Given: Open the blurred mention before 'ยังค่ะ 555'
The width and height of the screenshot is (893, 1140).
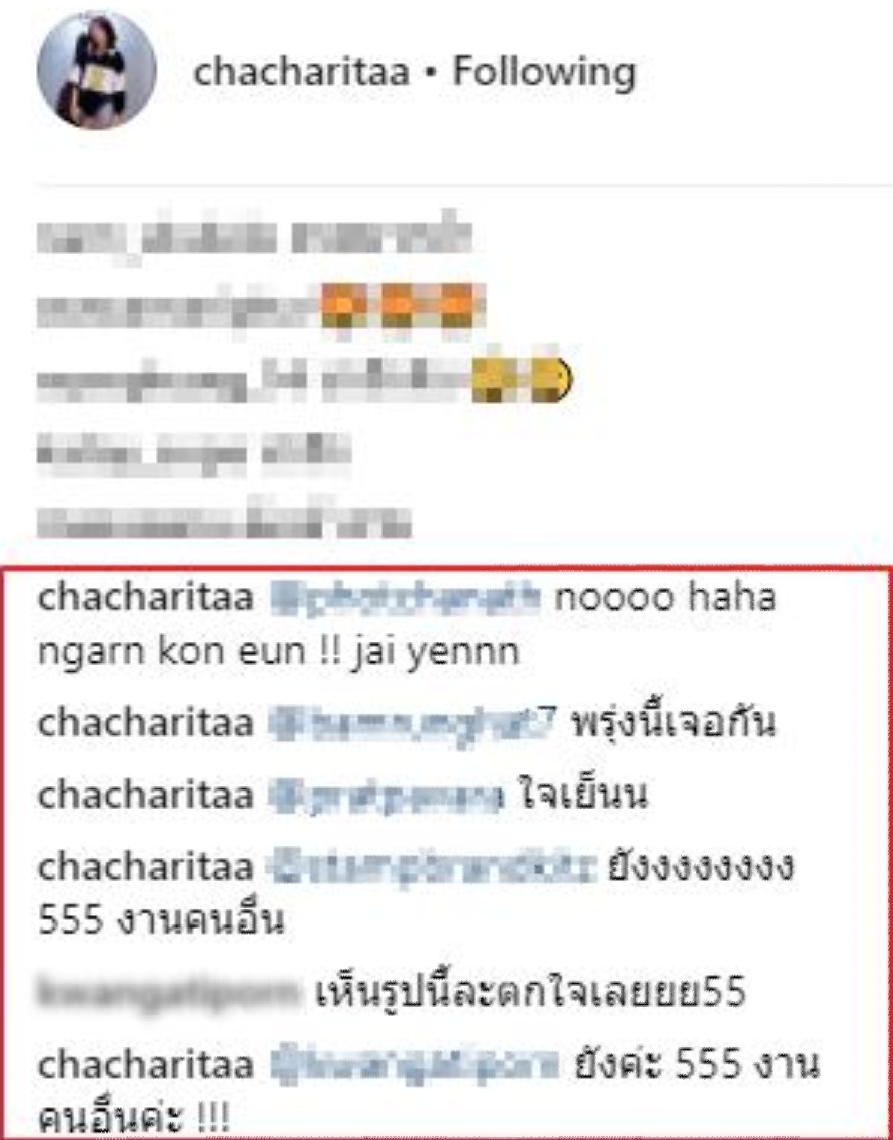Looking at the screenshot, I should click(415, 1066).
